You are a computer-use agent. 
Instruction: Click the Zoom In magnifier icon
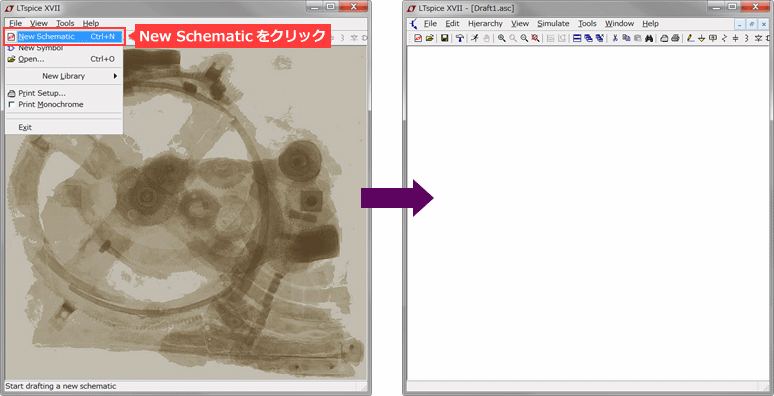coord(502,38)
